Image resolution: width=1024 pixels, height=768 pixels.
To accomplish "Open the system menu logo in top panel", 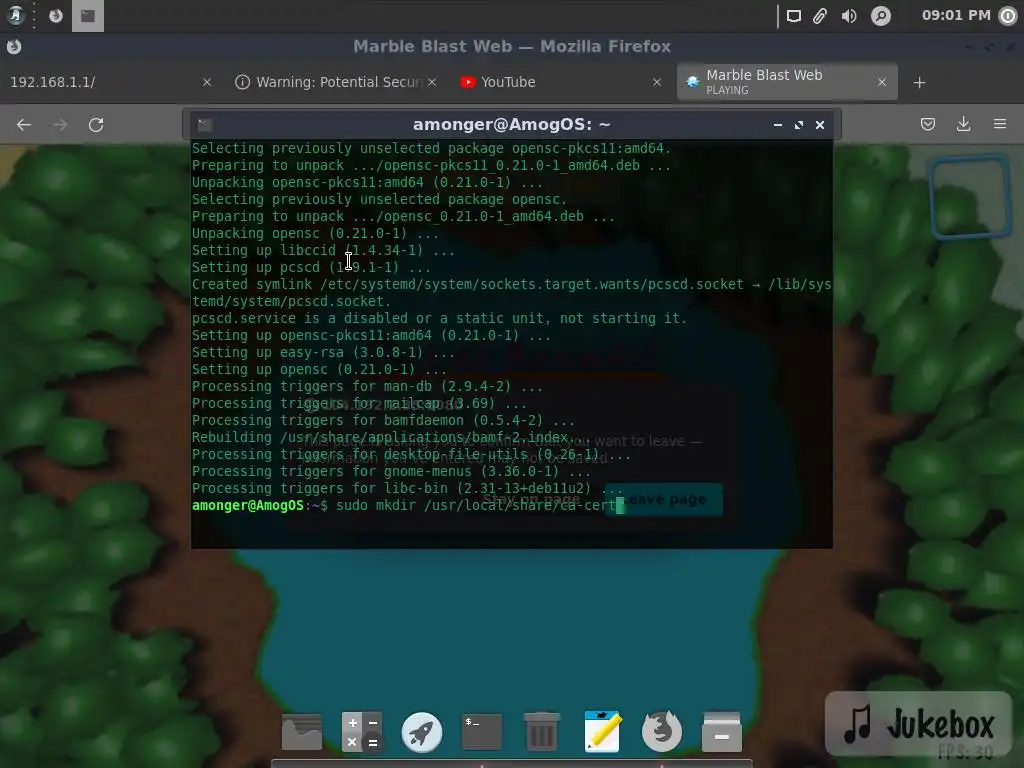I will [x=16, y=15].
